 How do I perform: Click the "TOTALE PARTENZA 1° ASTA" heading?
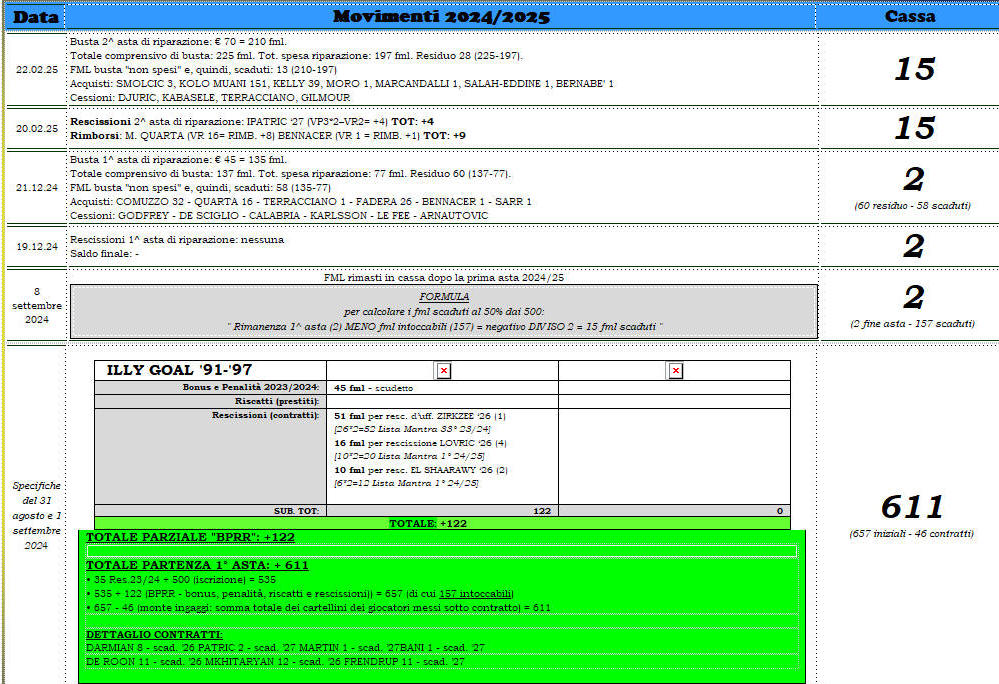(x=197, y=565)
